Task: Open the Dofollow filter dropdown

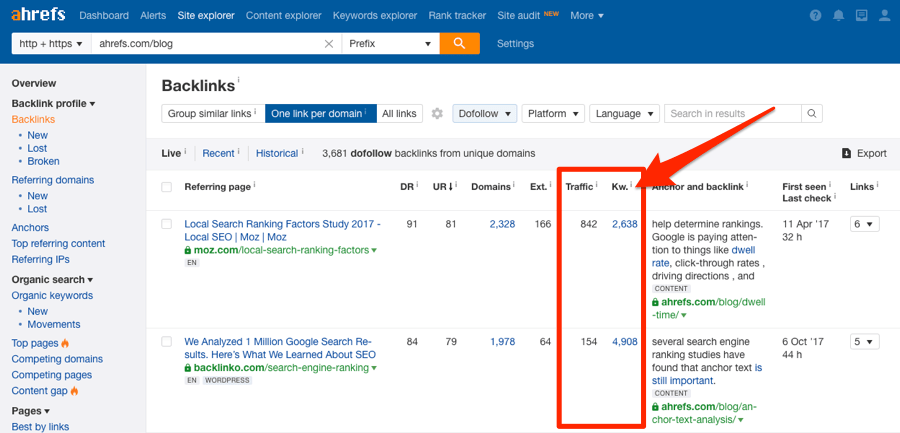Action: (484, 114)
